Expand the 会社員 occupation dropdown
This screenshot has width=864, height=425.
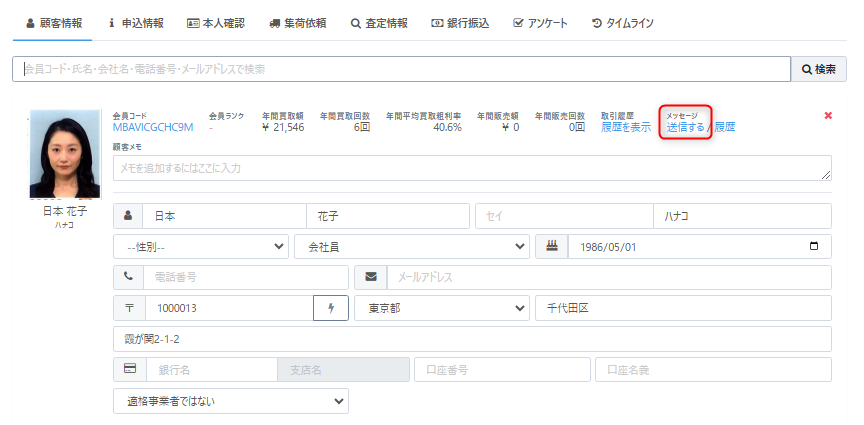412,246
